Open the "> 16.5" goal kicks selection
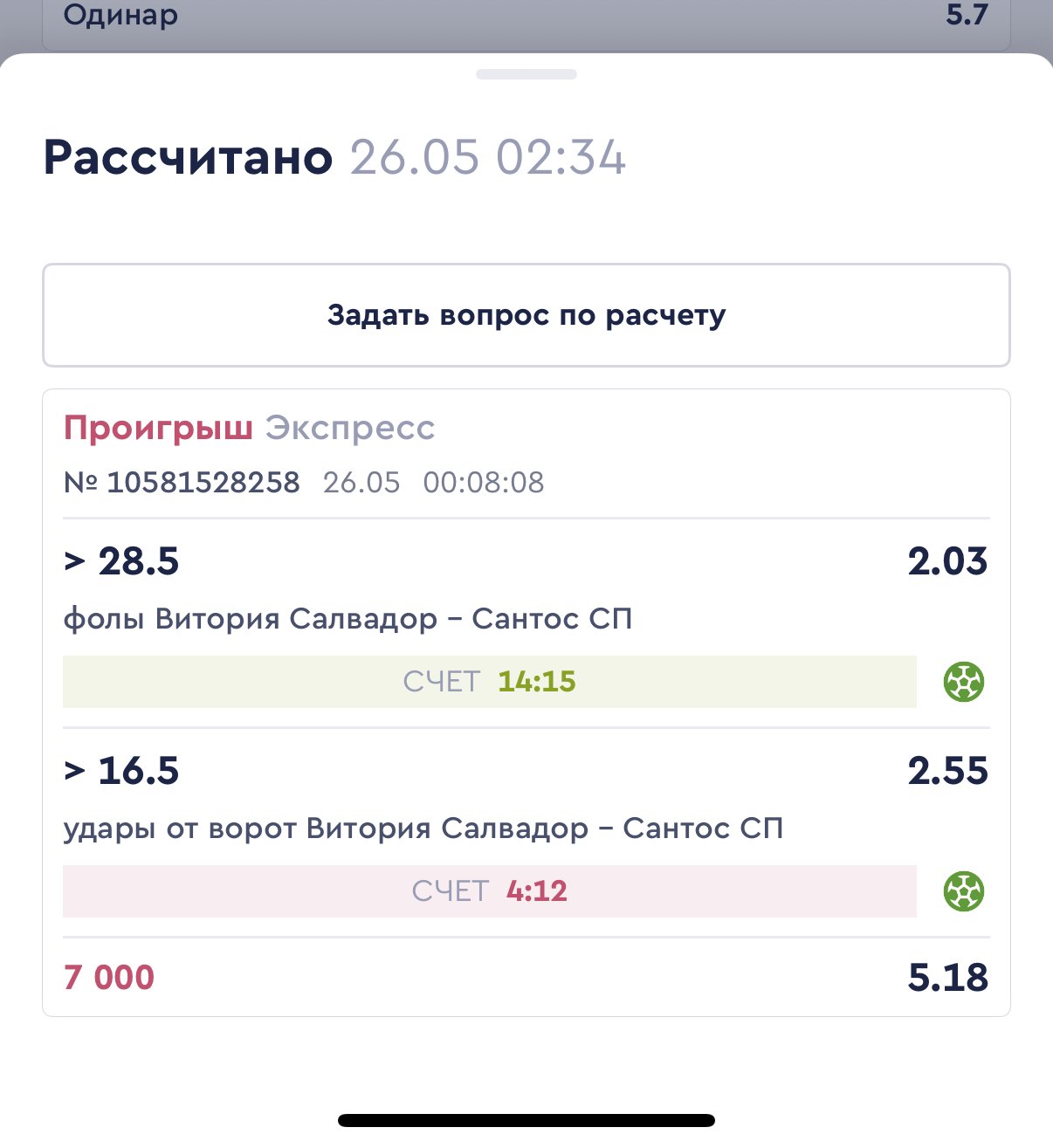This screenshot has height=1148, width=1053. [121, 771]
